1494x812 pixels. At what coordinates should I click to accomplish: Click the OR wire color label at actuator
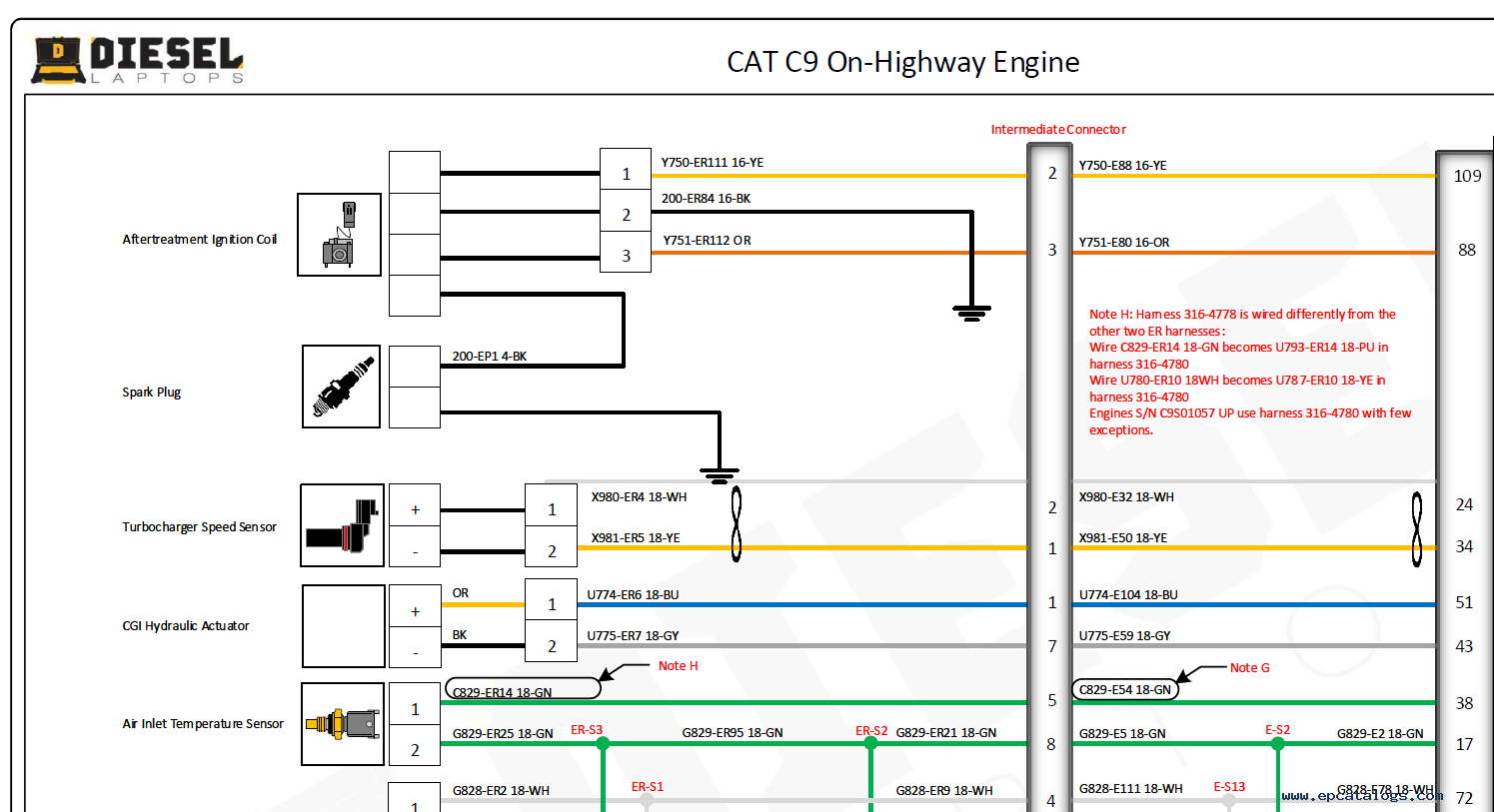pos(461,592)
